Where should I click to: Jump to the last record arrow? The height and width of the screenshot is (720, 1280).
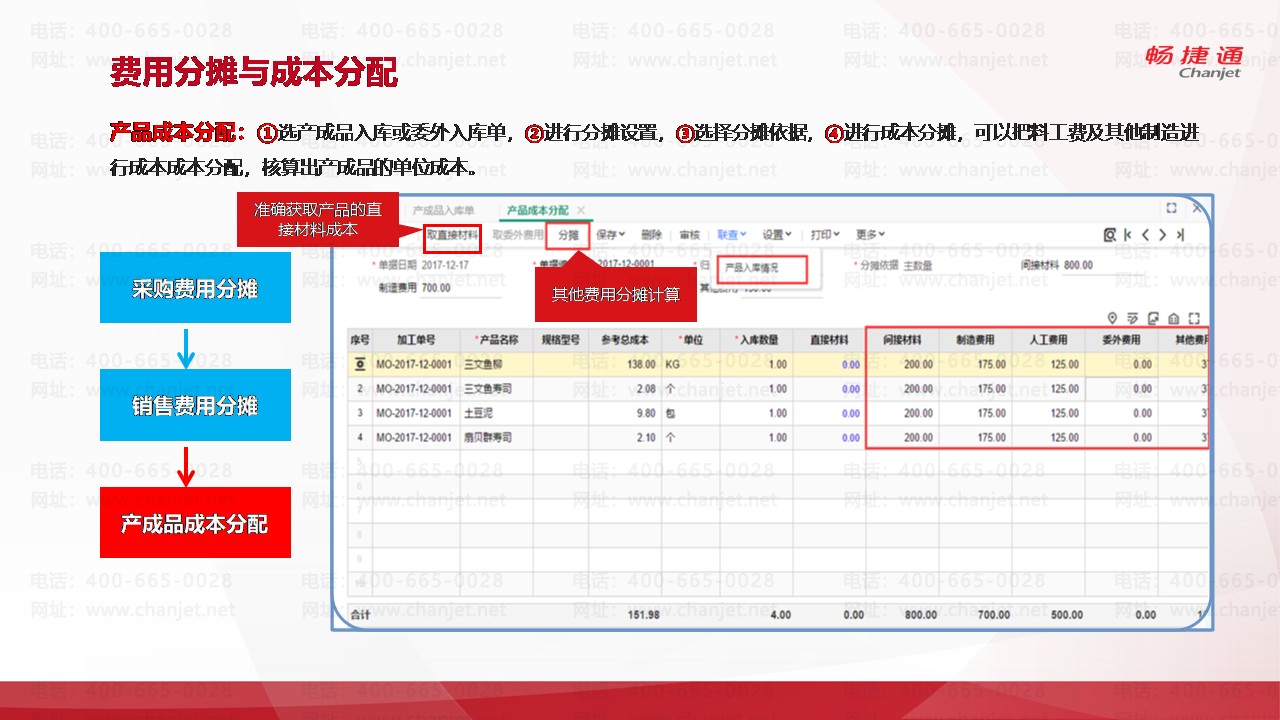pyautogui.click(x=1180, y=235)
